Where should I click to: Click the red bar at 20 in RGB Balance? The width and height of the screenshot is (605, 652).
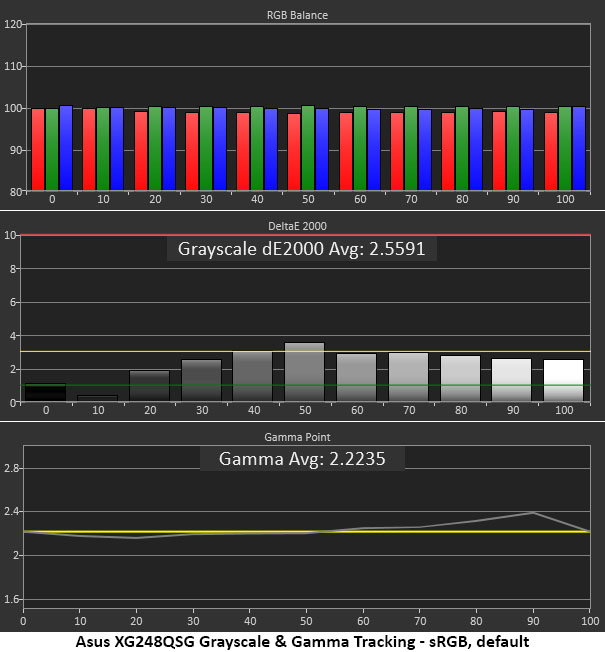click(x=141, y=151)
